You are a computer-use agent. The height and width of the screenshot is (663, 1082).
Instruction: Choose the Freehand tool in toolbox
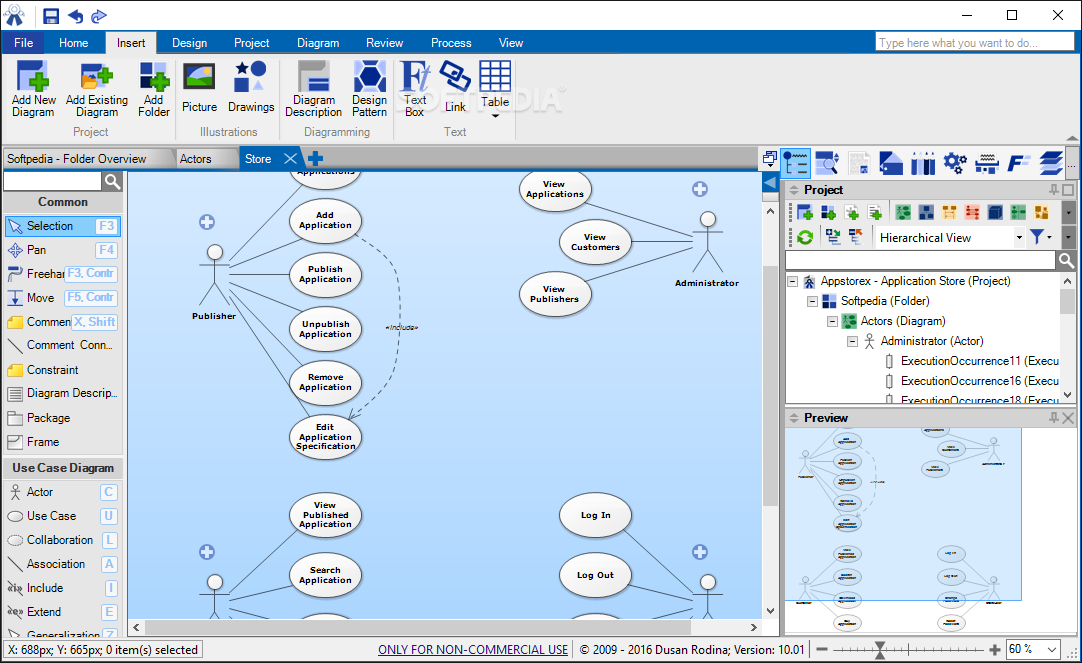pyautogui.click(x=62, y=273)
